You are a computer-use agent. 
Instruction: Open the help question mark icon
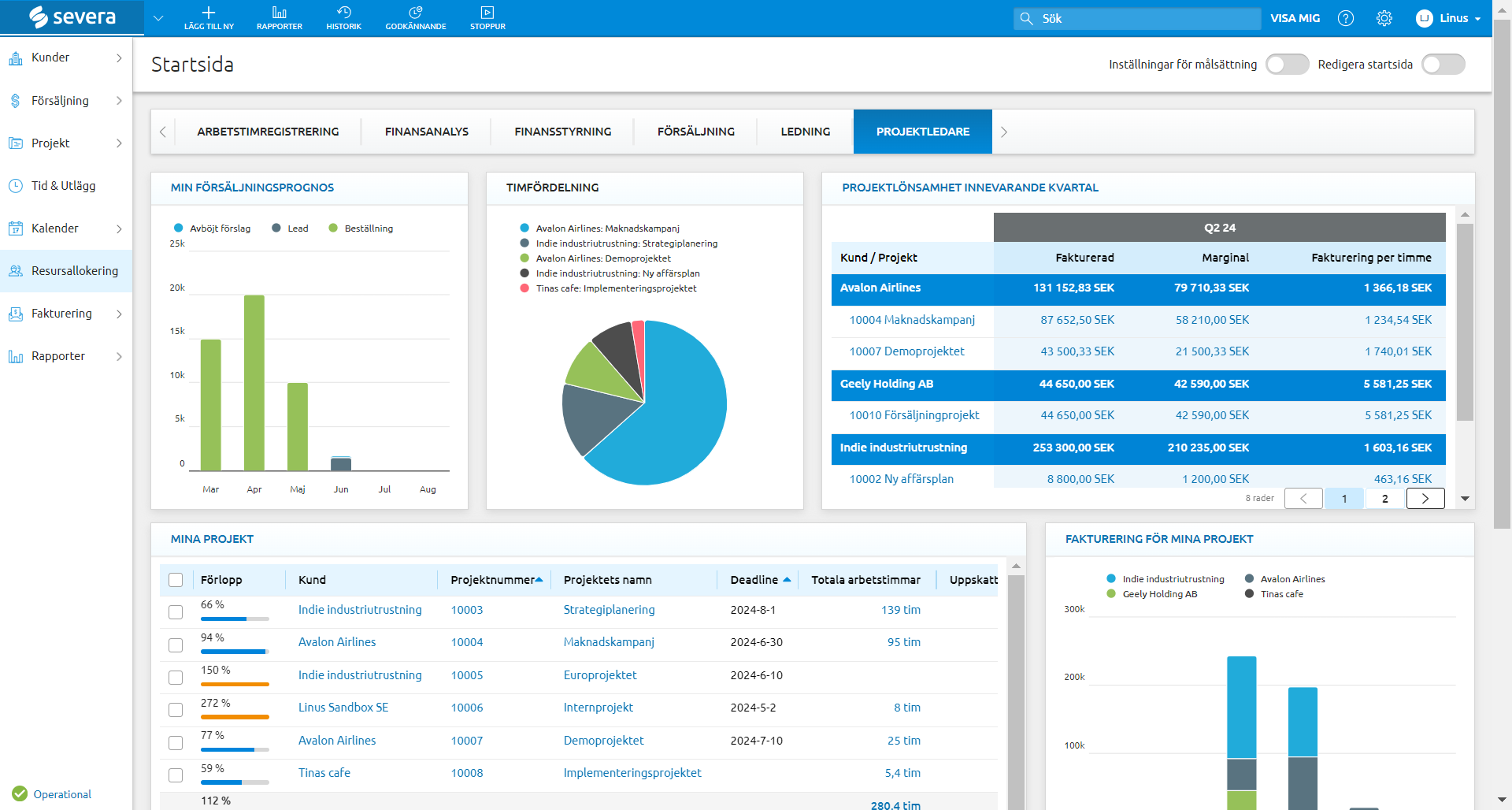click(x=1346, y=18)
